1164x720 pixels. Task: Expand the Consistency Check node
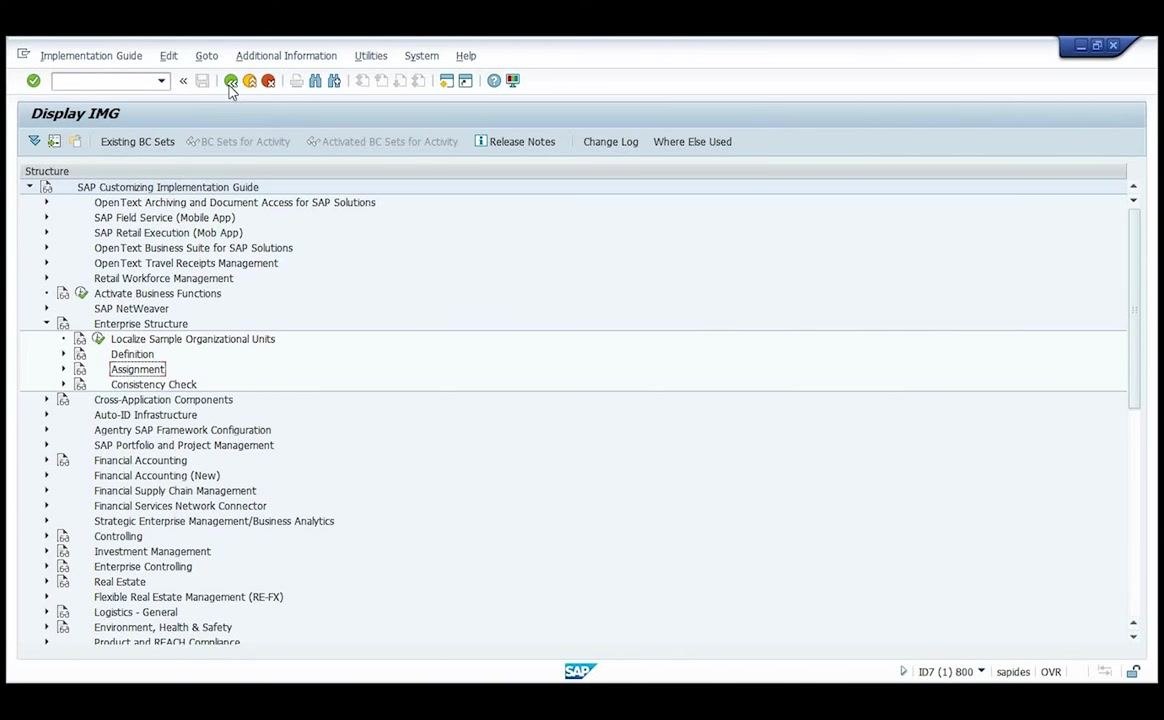point(63,384)
